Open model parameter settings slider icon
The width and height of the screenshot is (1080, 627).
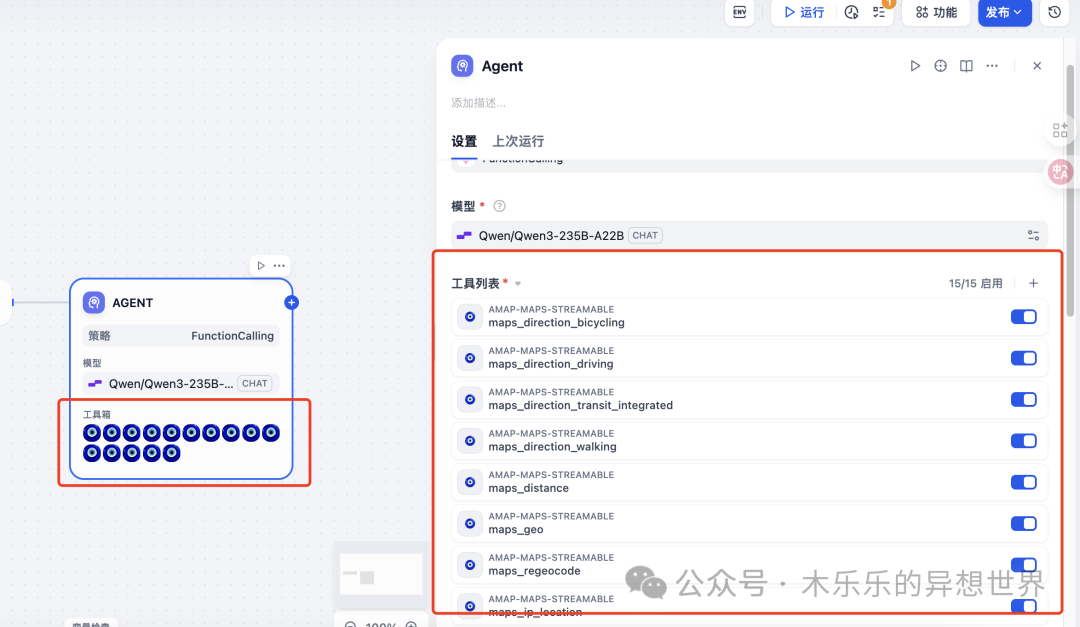[1033, 236]
